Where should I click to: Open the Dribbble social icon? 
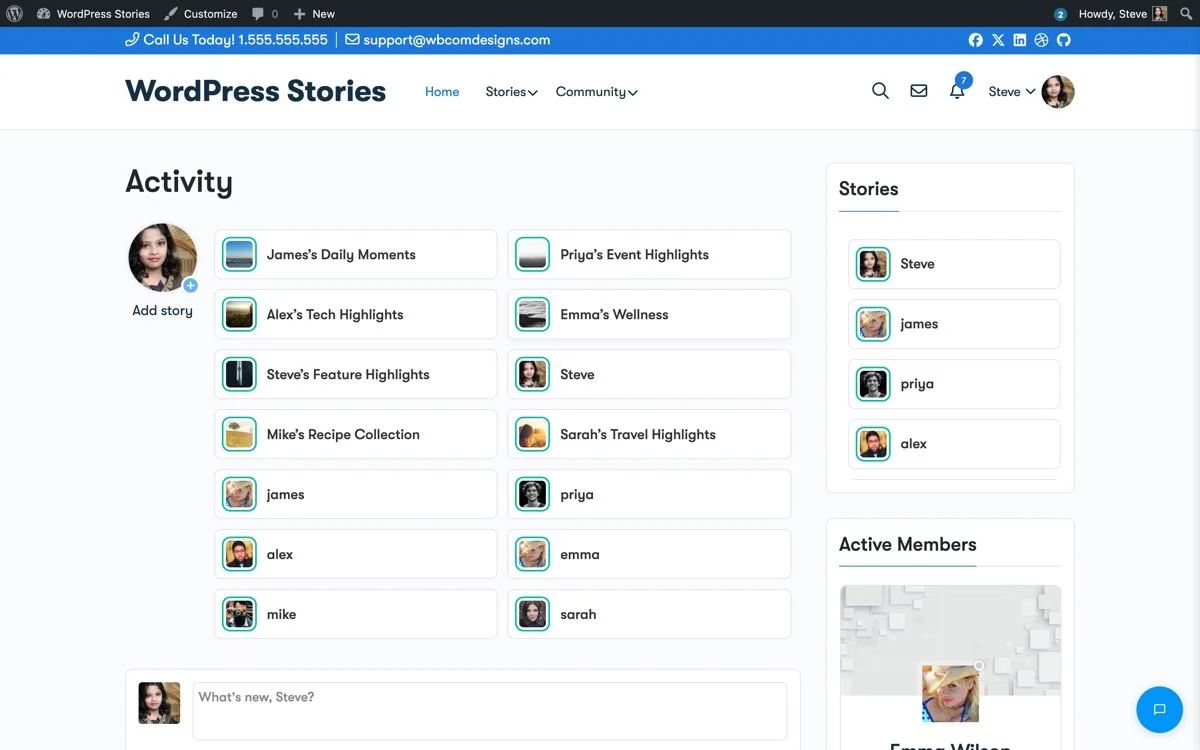pyautogui.click(x=1041, y=40)
